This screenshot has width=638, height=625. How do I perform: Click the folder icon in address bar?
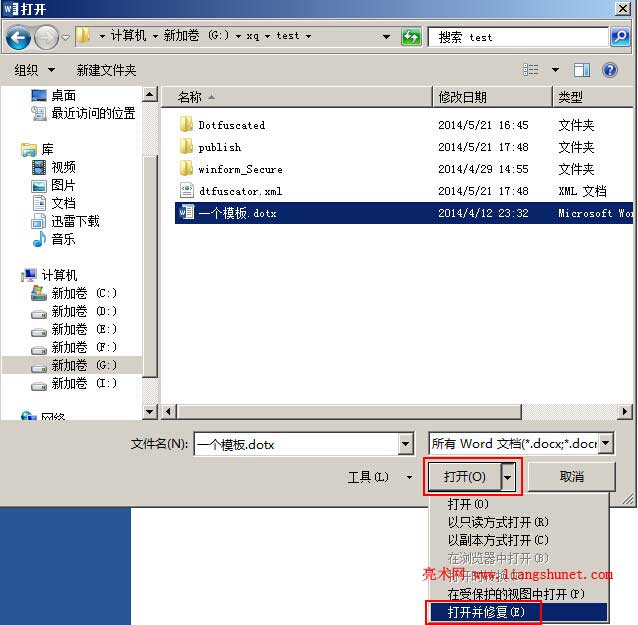(83, 36)
